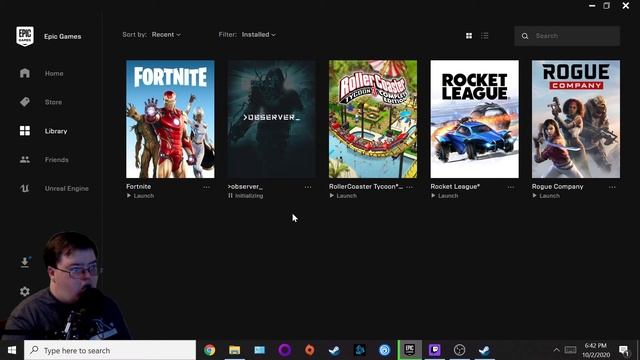Open the Unreal Engine icon
The width and height of the screenshot is (640, 360).
25,188
